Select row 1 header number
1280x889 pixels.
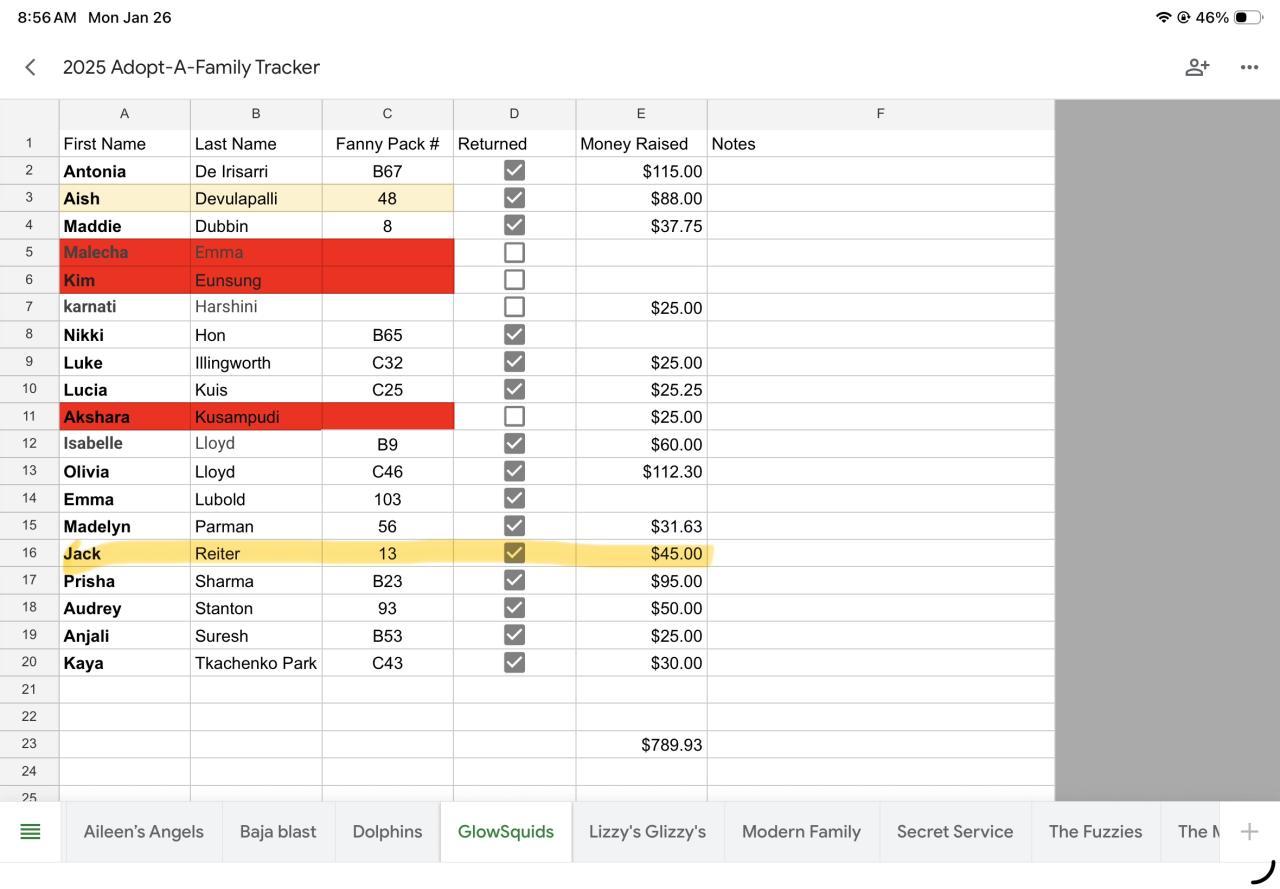(30, 143)
